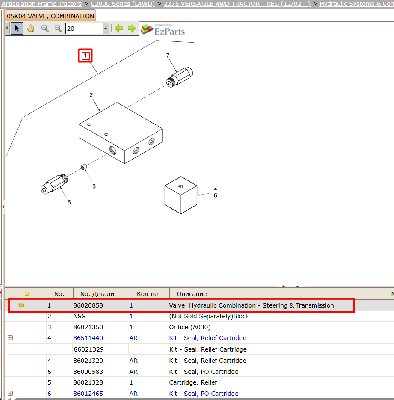Click callout 3 below the orifice
Viewport: 394px width, 400px height.
pyautogui.click(x=94, y=186)
